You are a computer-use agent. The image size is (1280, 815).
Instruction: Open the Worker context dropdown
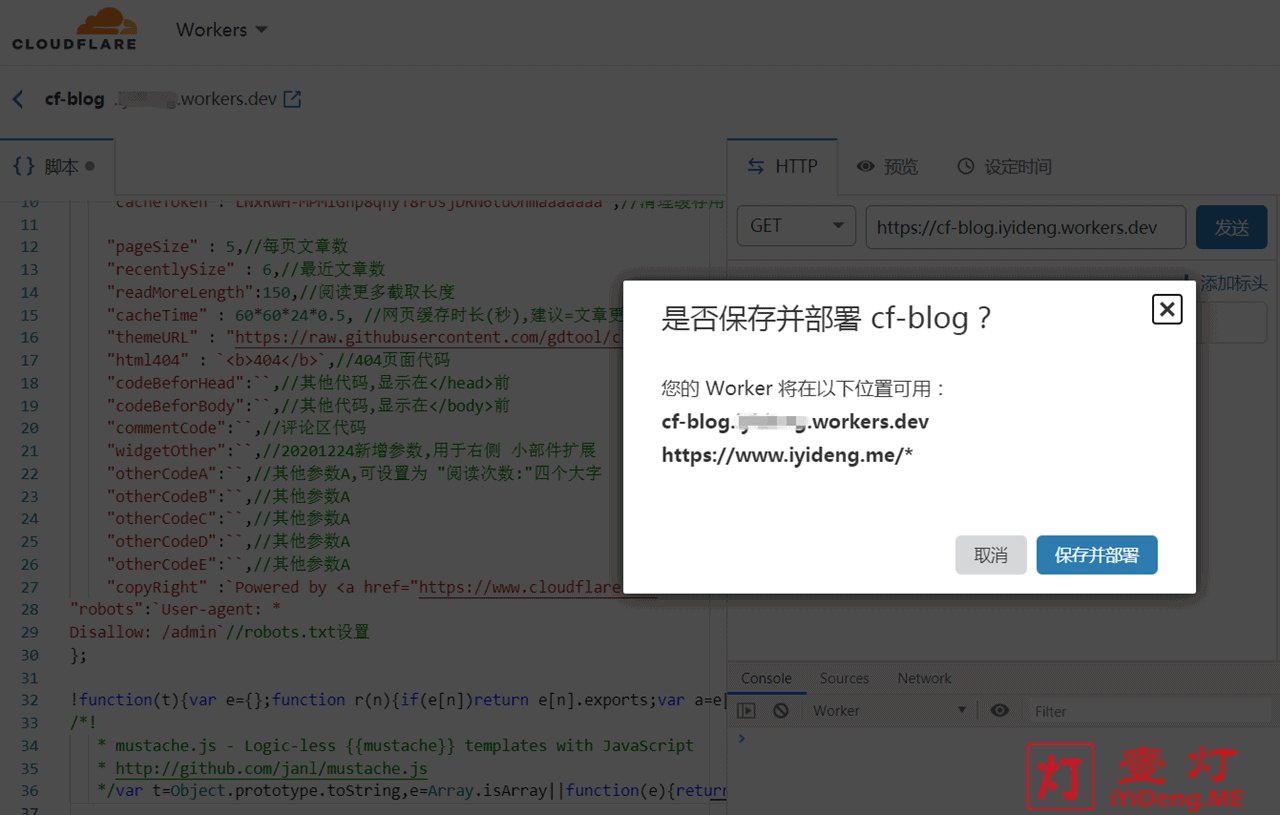(x=889, y=711)
